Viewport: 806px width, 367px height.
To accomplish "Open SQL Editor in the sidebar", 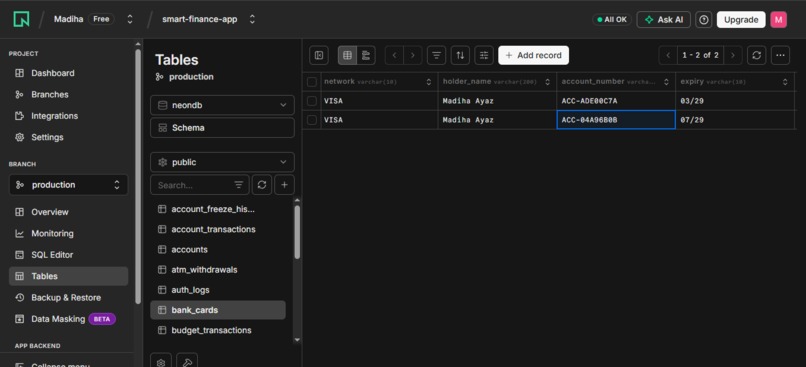I will point(68,255).
